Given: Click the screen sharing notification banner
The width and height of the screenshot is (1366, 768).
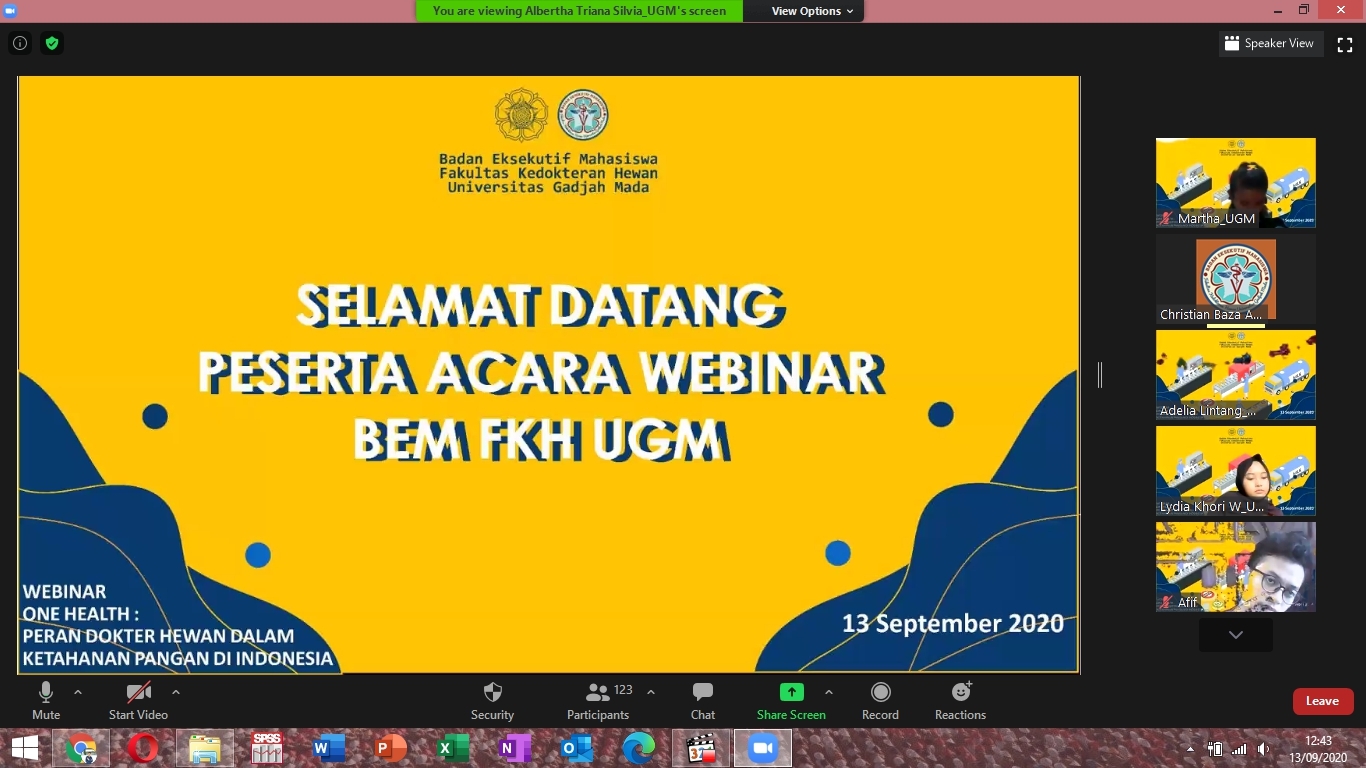Looking at the screenshot, I should pos(580,11).
